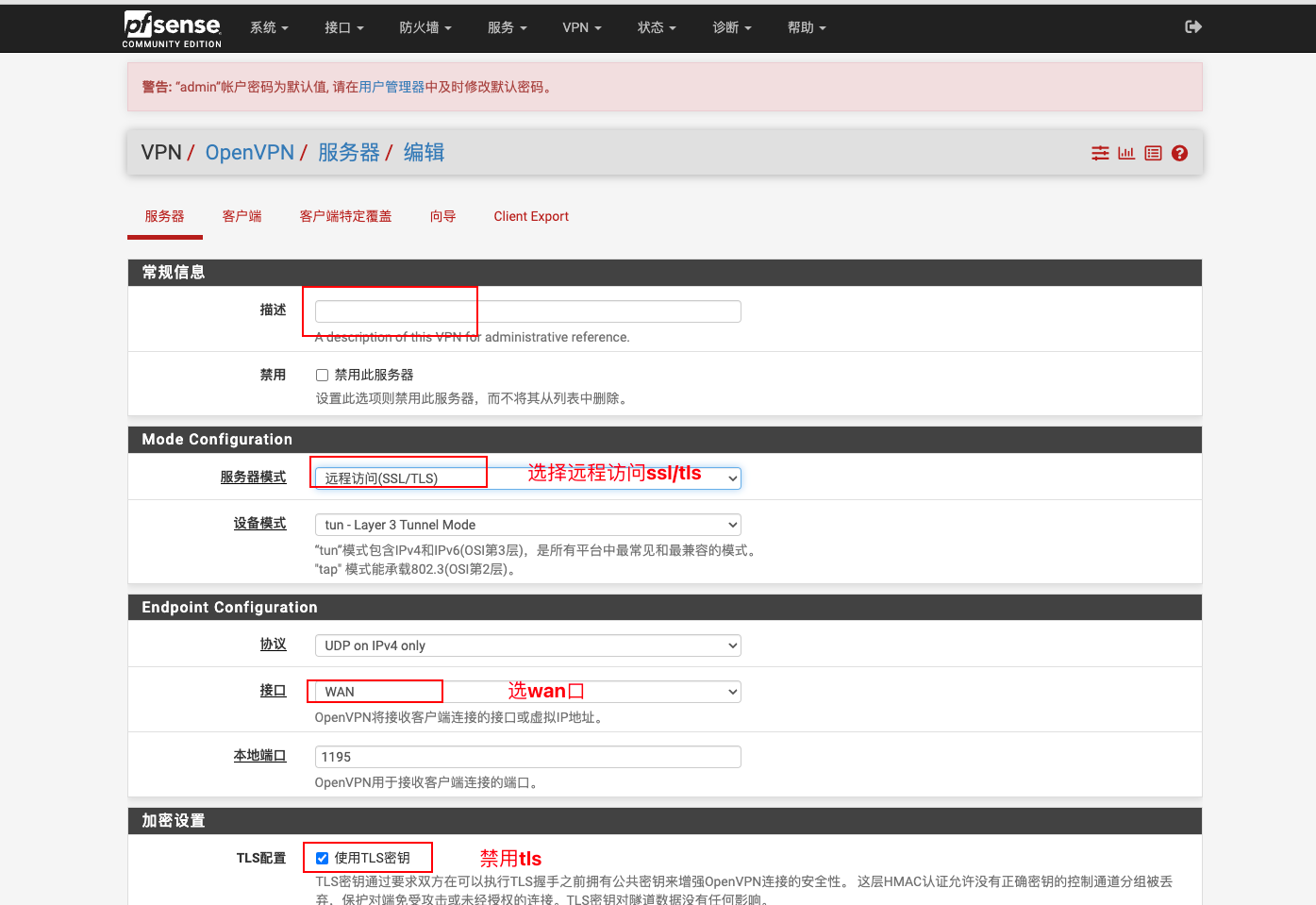1316x905 pixels.
Task: Open the 接口 menu
Action: 343,27
